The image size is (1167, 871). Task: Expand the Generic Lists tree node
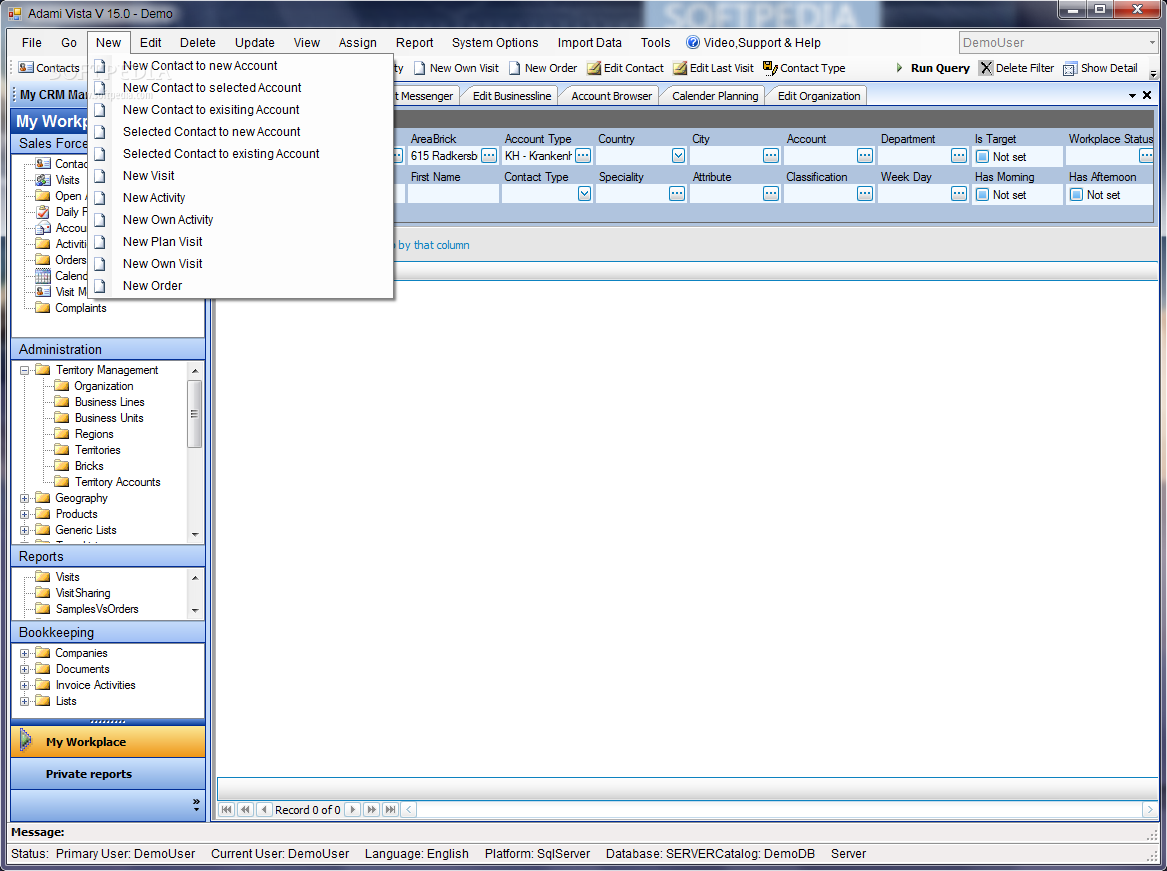click(x=25, y=530)
